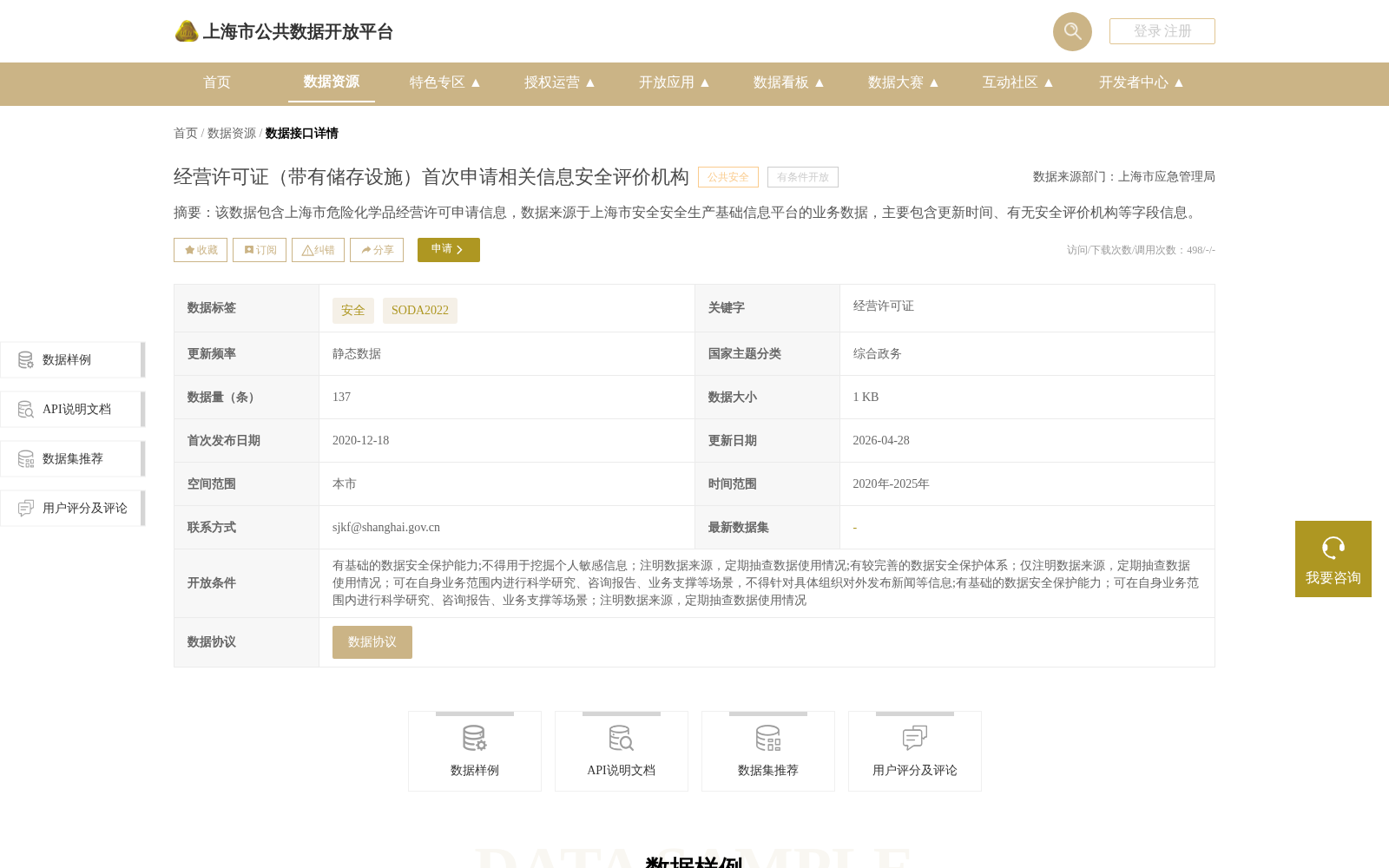Viewport: 1389px width, 868px height.
Task: Open 用户评分及评论 in left sidebar
Action: point(72,508)
